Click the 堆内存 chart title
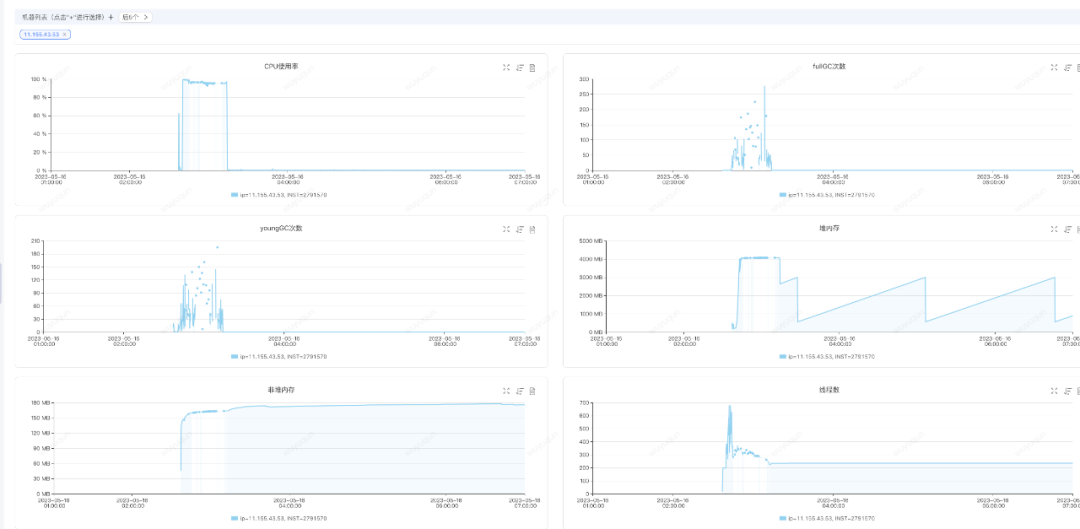The image size is (1080, 529). pos(827,229)
